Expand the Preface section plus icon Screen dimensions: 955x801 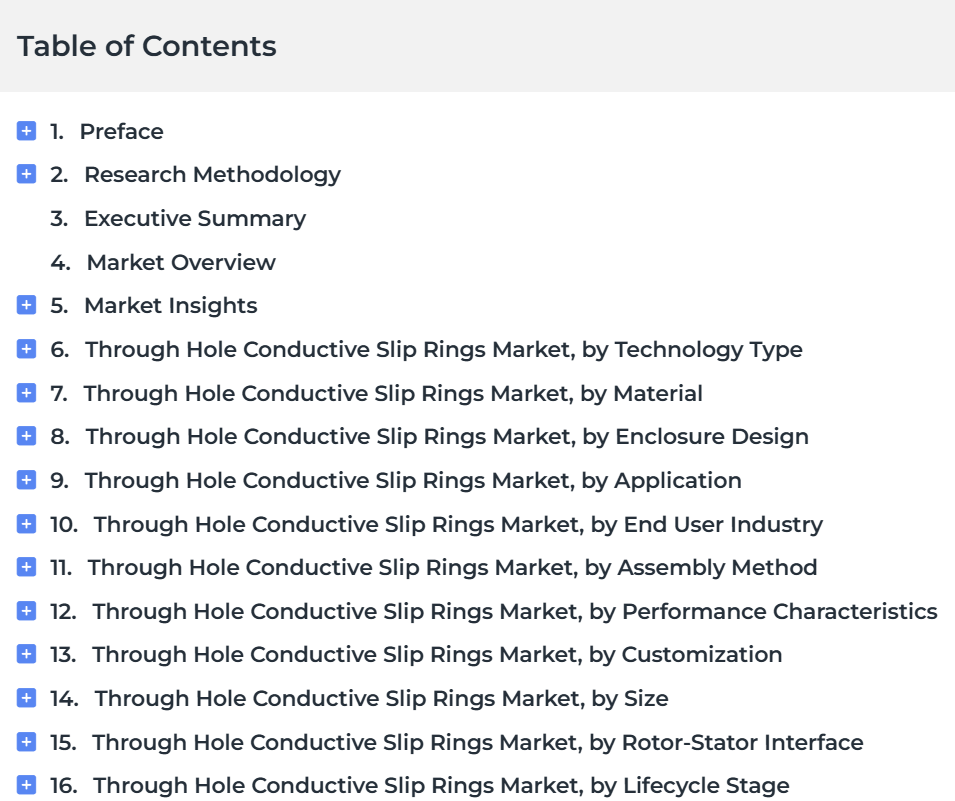coord(26,130)
